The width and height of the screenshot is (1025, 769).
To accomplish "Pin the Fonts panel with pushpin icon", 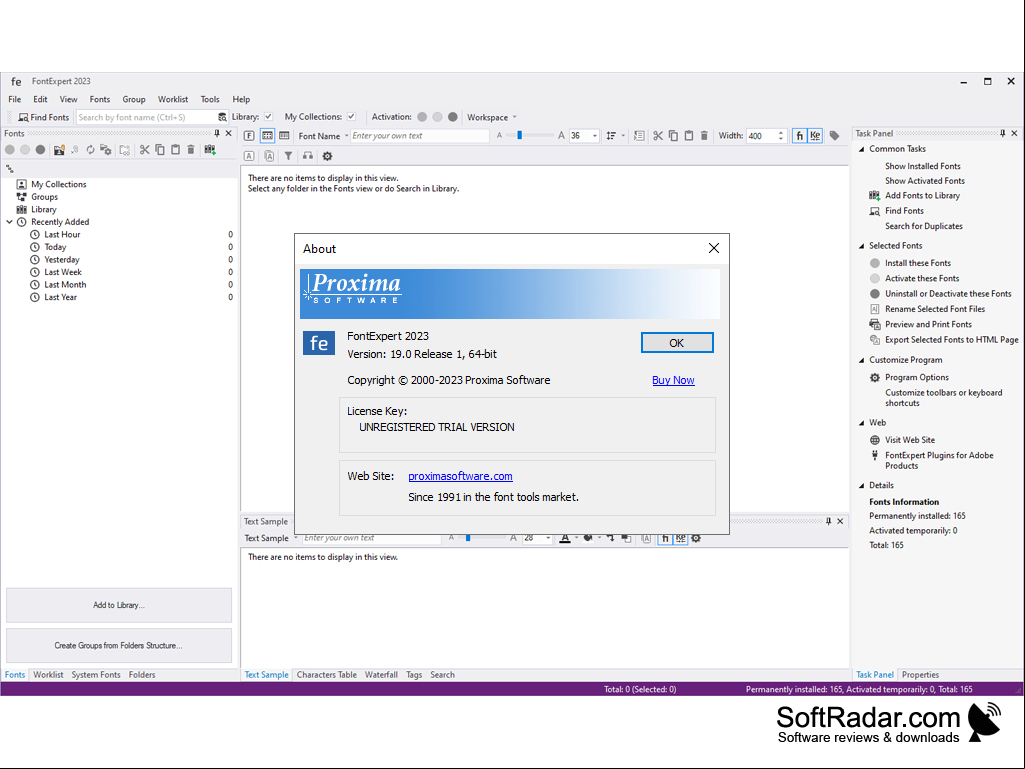I will (x=217, y=133).
